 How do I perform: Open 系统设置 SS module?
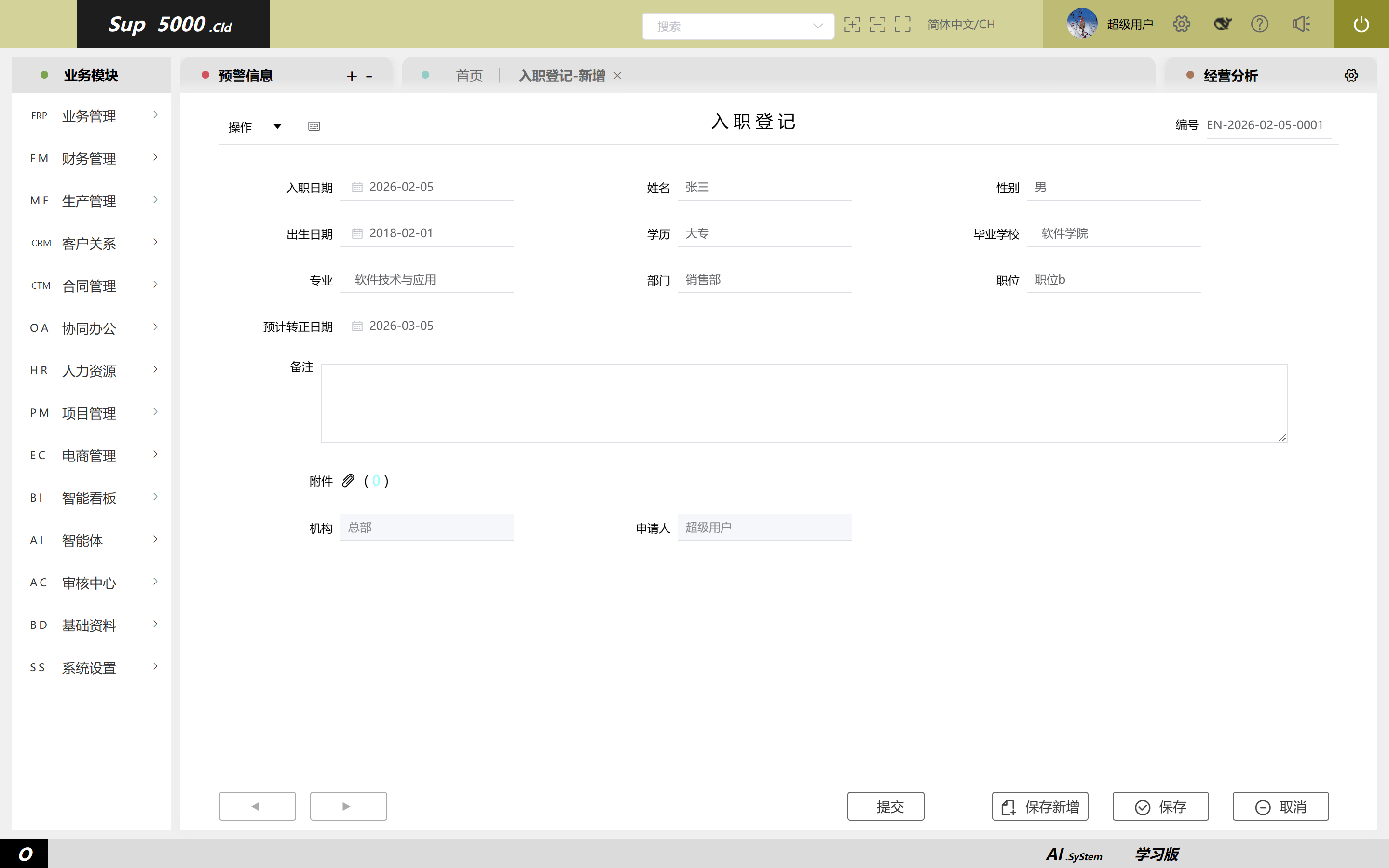point(91,668)
